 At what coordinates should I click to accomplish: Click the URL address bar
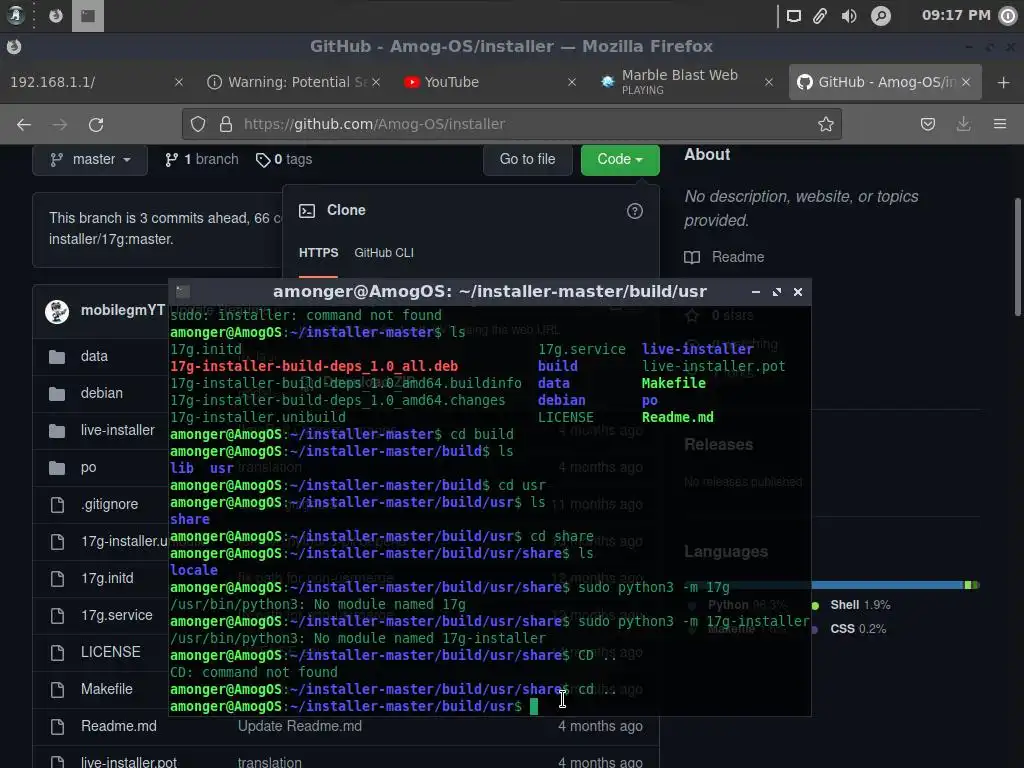pyautogui.click(x=512, y=124)
